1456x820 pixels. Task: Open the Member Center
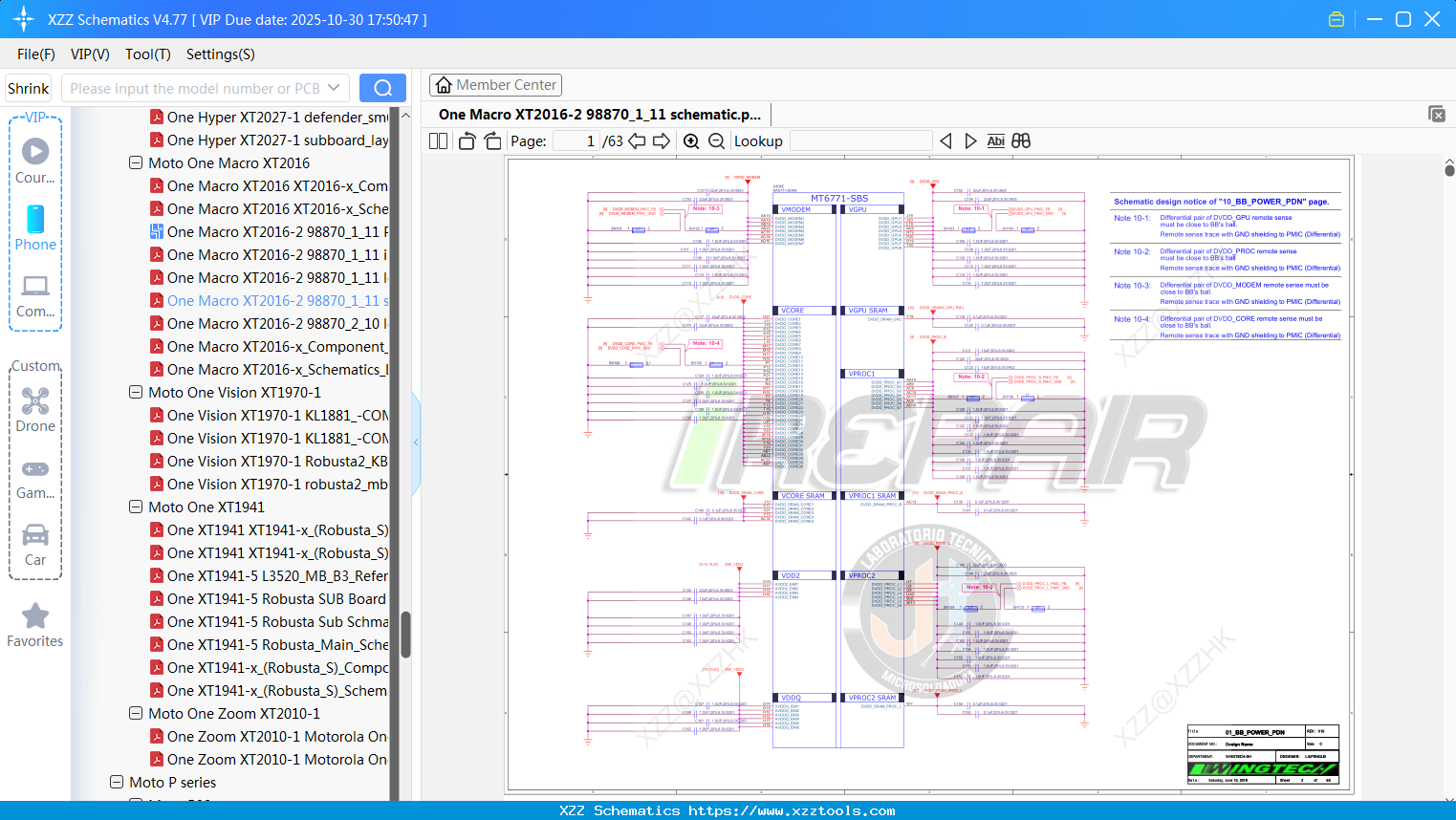[x=495, y=84]
